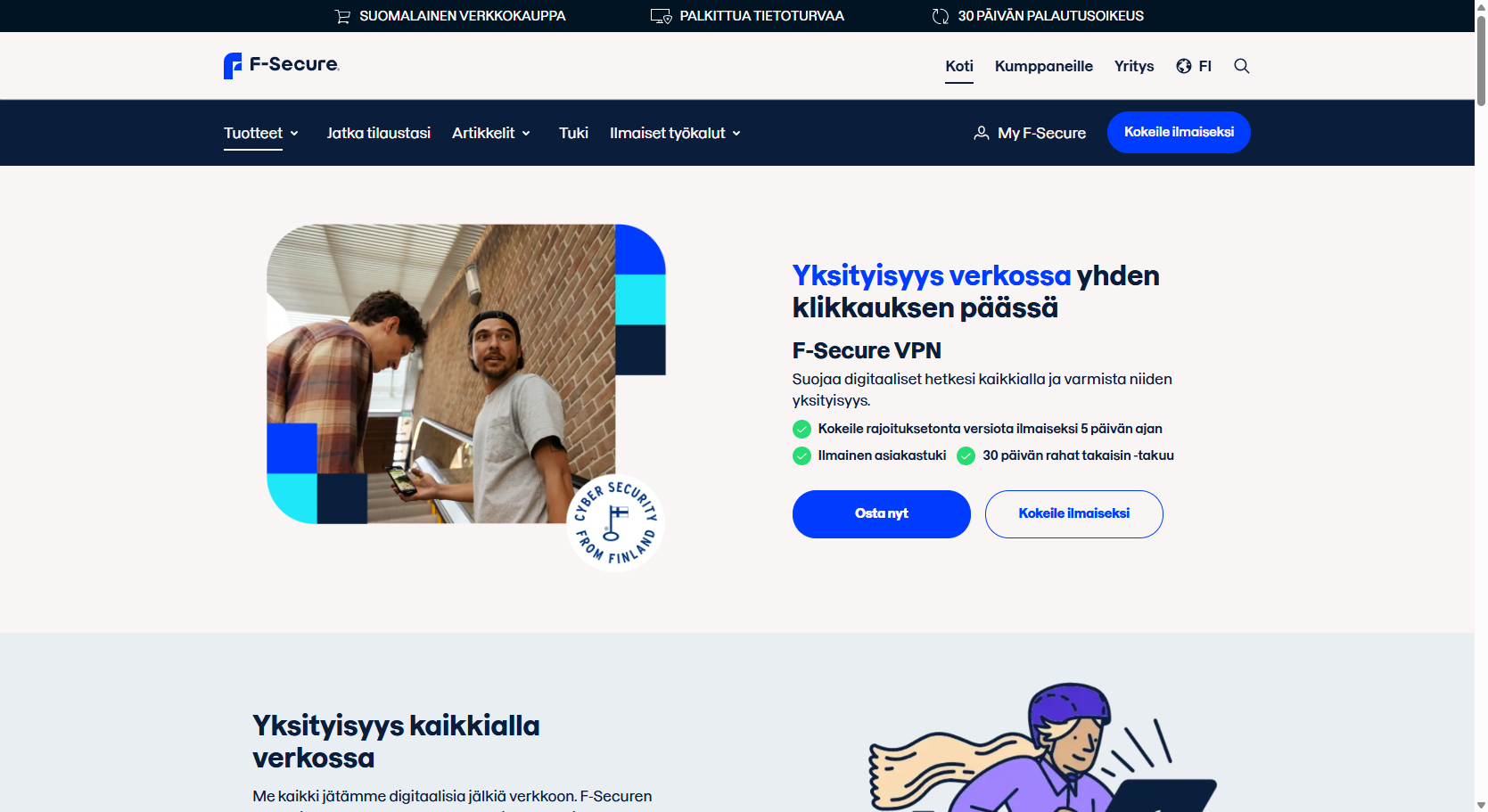Select the Kumppaneille tab

(1043, 66)
